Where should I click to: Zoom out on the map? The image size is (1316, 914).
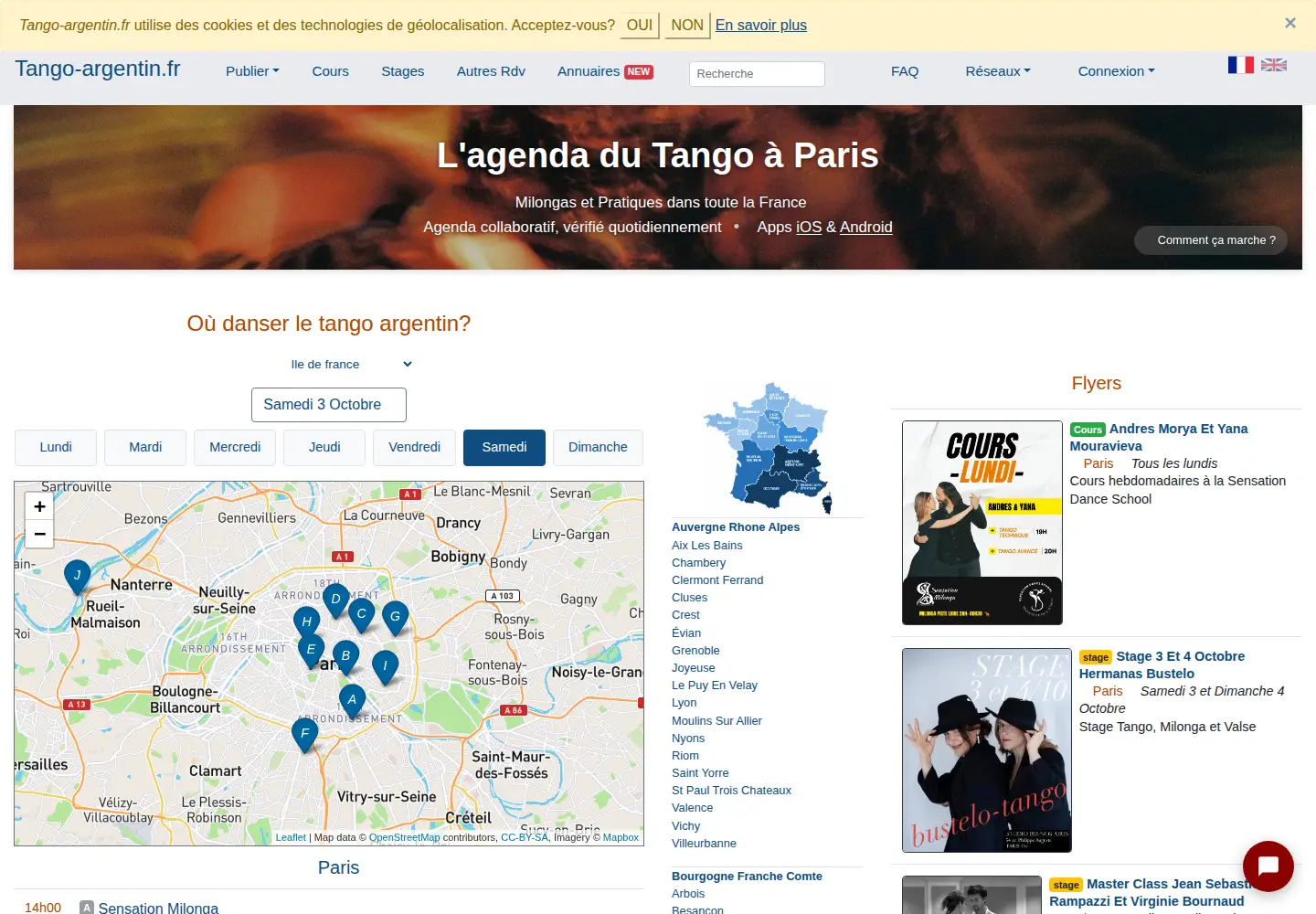coord(39,534)
